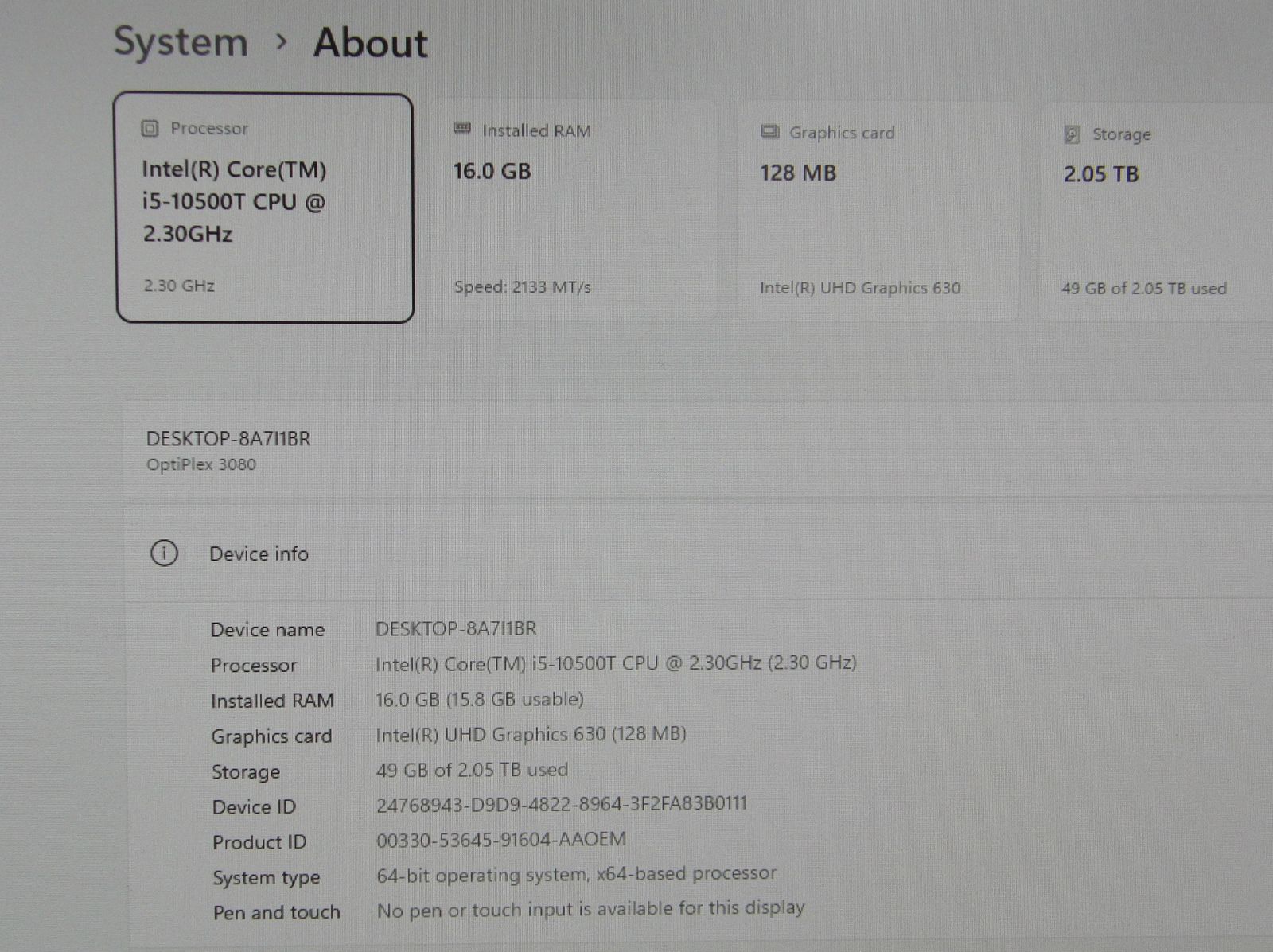Select the Storage summary card

(x=1156, y=212)
